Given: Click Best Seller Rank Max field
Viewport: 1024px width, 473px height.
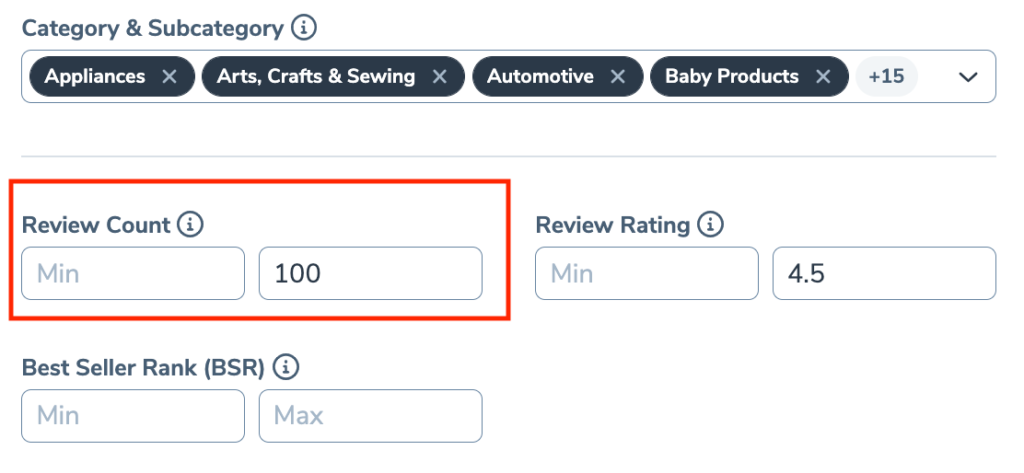Looking at the screenshot, I should 370,416.
